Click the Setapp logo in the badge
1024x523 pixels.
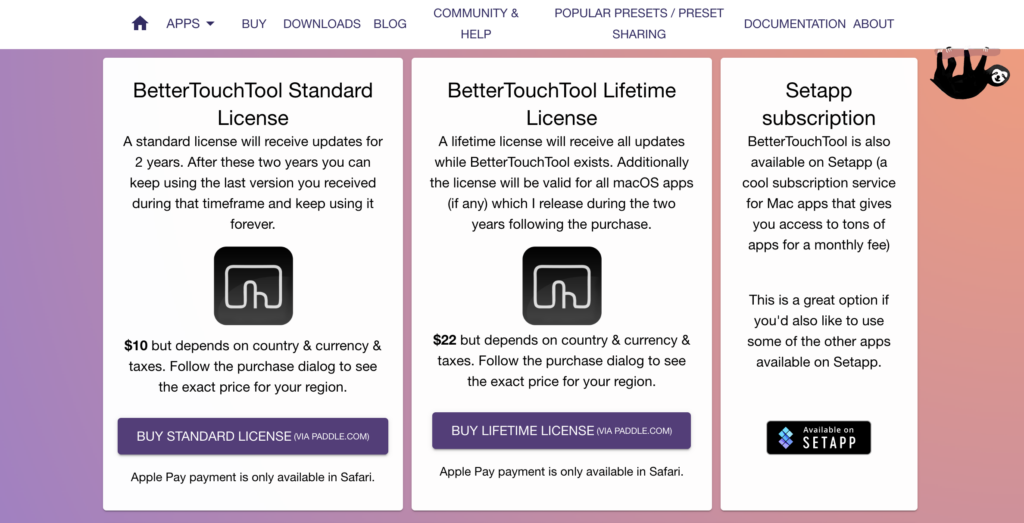786,437
